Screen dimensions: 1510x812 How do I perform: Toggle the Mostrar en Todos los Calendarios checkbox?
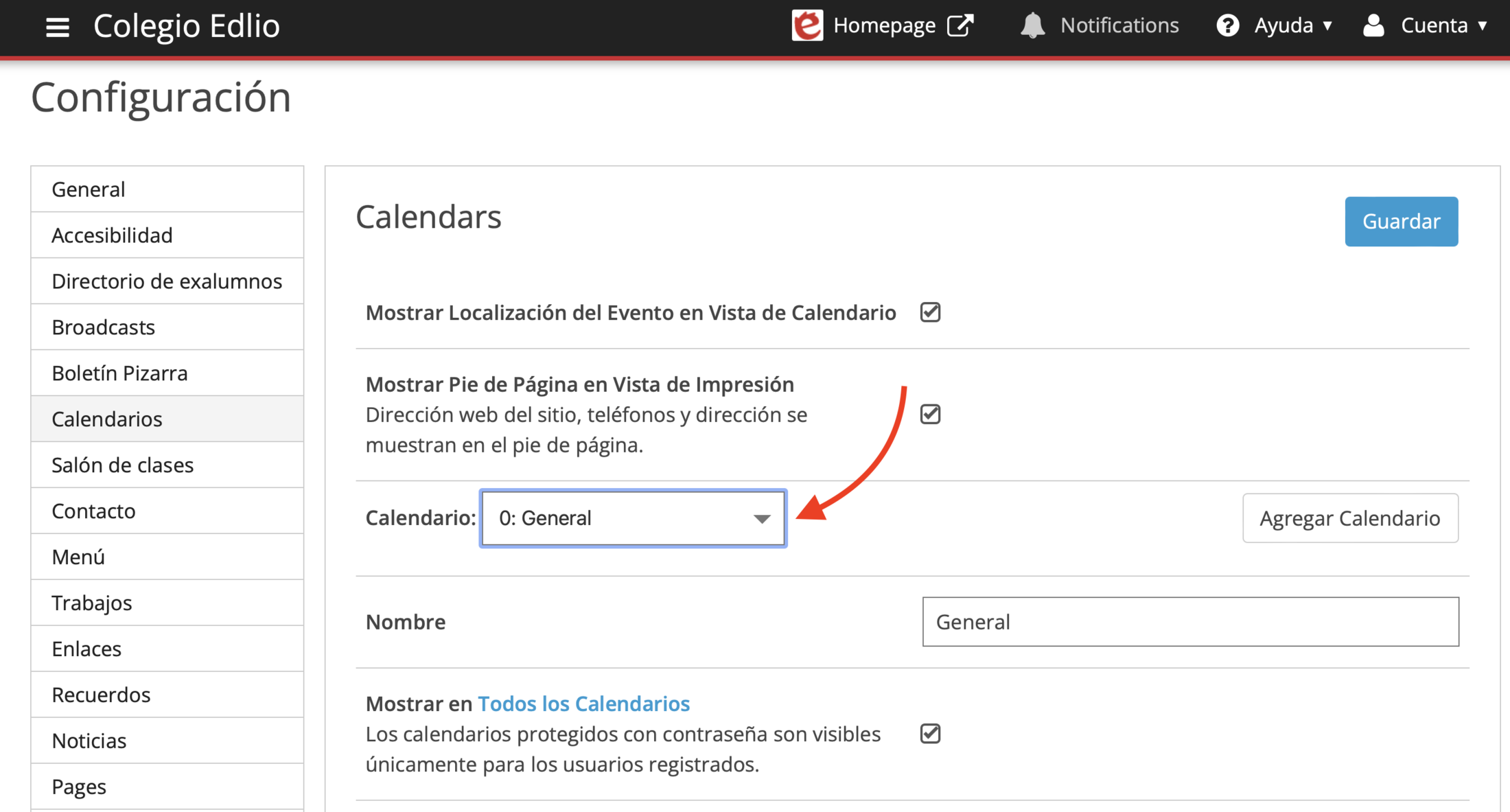pos(930,734)
